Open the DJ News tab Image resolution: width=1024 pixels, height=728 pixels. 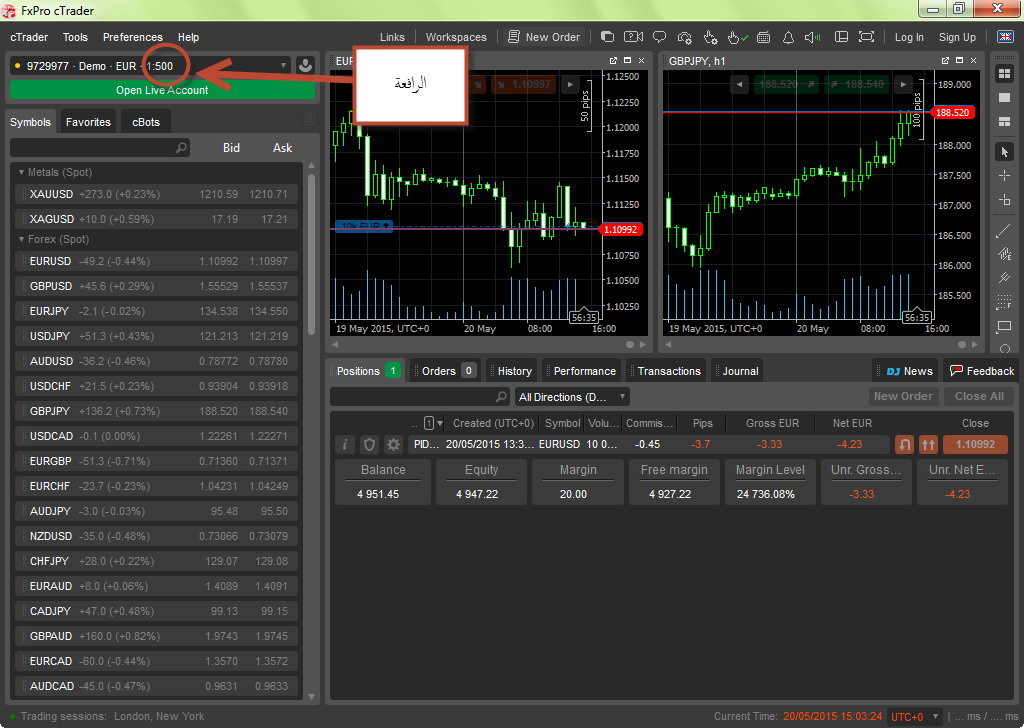tap(906, 371)
